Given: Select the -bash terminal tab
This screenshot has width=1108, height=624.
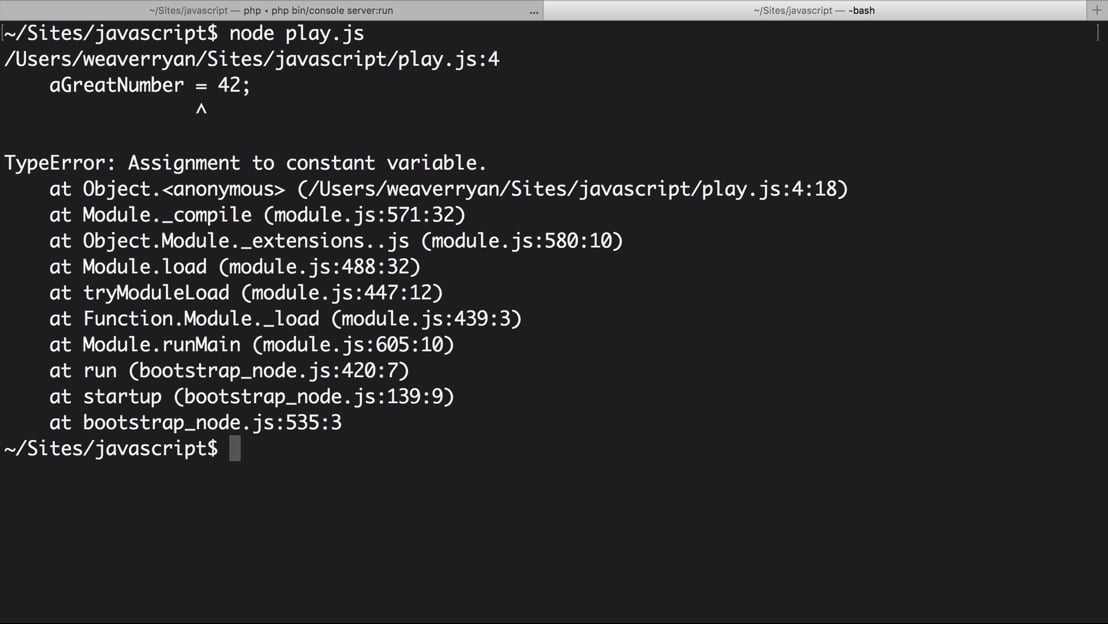Looking at the screenshot, I should coord(814,10).
